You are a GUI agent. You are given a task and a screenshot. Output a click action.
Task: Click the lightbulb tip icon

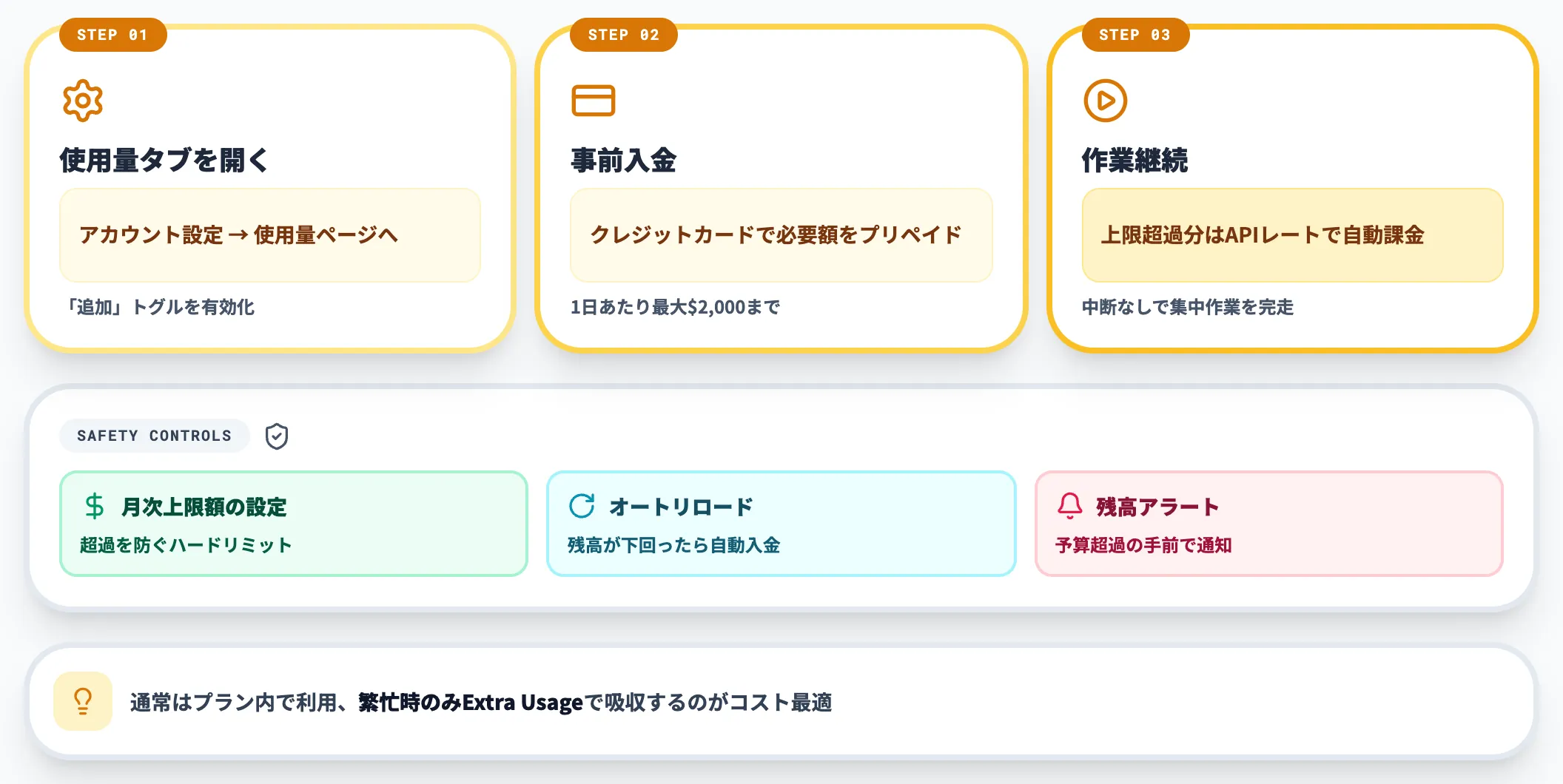(x=83, y=701)
